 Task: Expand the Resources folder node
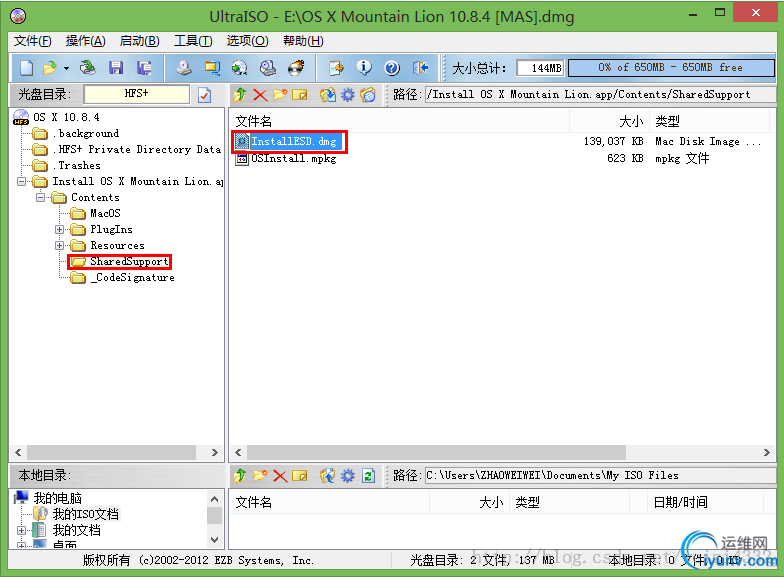60,246
